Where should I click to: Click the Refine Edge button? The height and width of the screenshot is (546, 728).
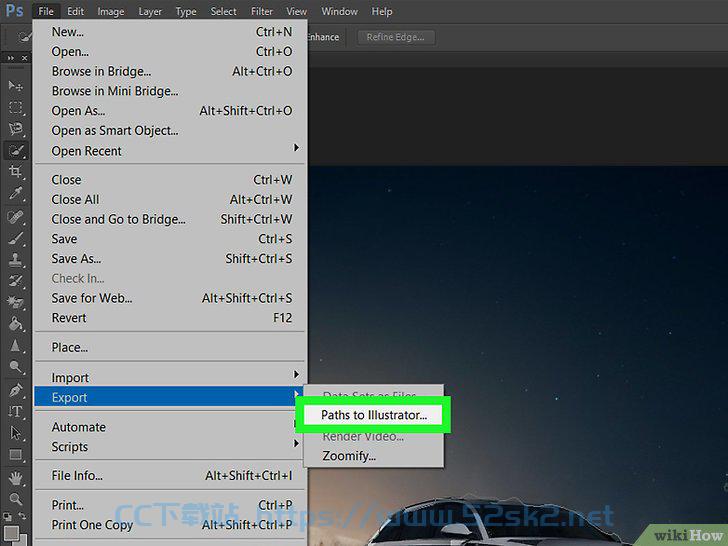(396, 37)
